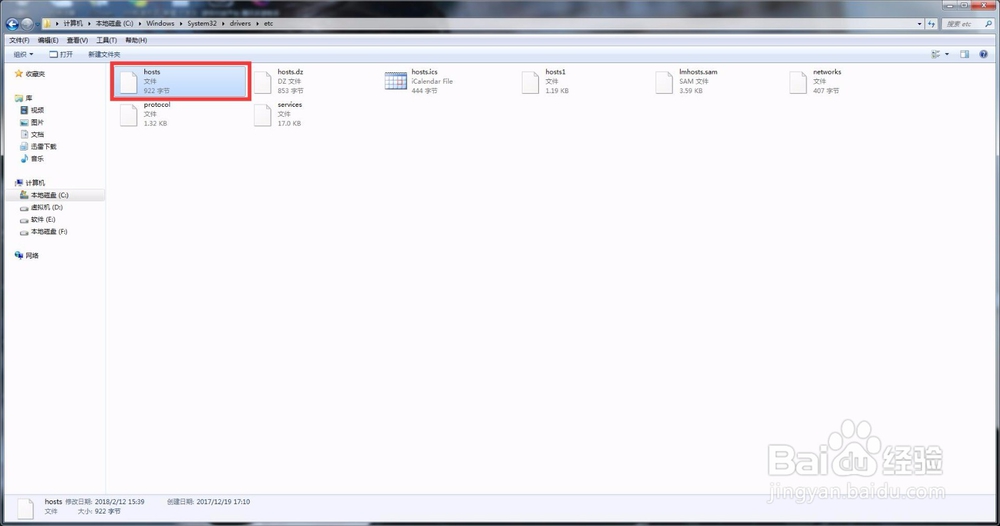This screenshot has height=526, width=1000.
Task: Open the 查看(V) menu
Action: coord(77,40)
